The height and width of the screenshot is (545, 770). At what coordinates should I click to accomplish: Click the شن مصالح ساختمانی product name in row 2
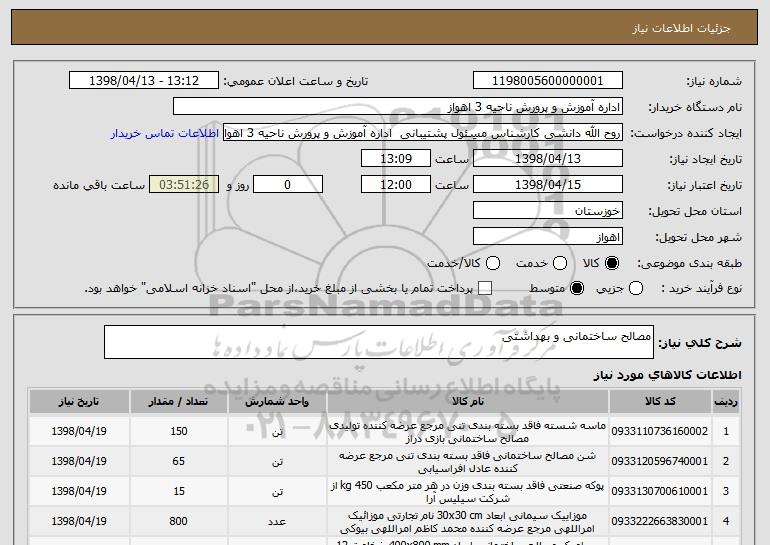(x=468, y=462)
